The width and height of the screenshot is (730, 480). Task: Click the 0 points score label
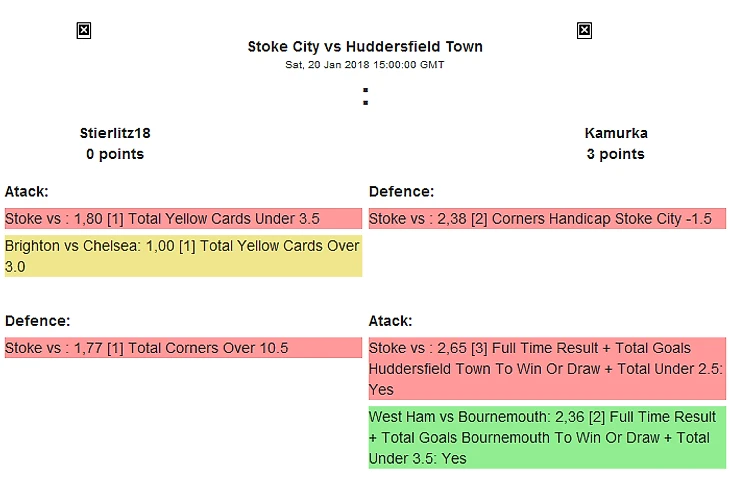click(x=115, y=154)
